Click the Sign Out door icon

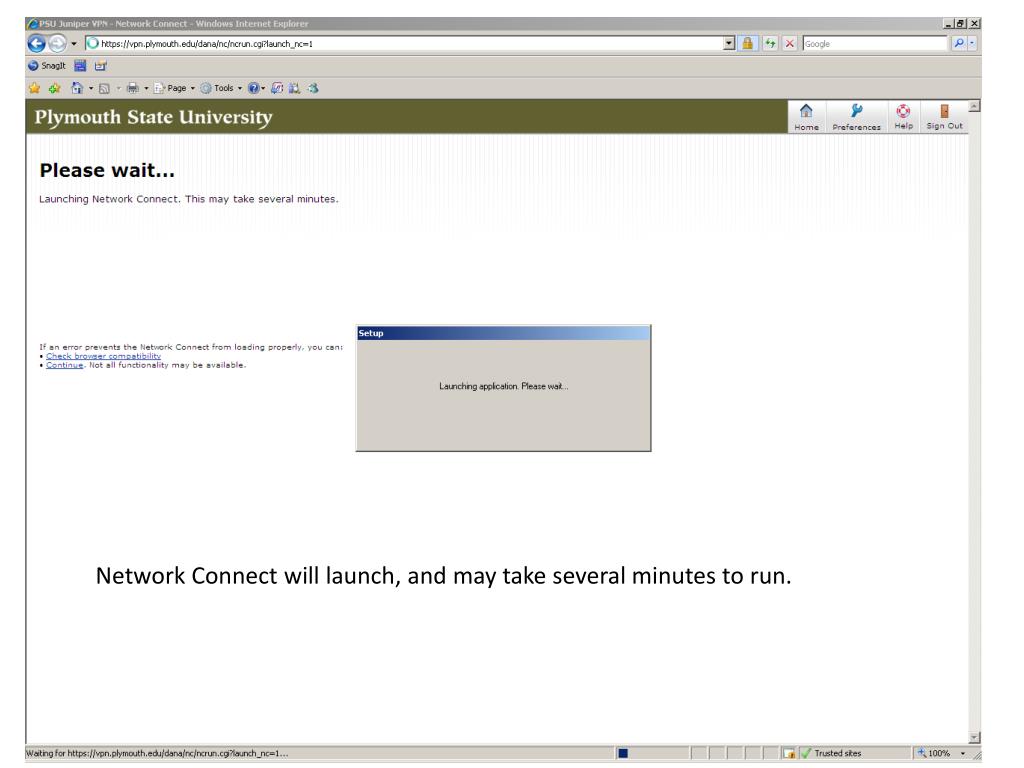pyautogui.click(x=944, y=117)
